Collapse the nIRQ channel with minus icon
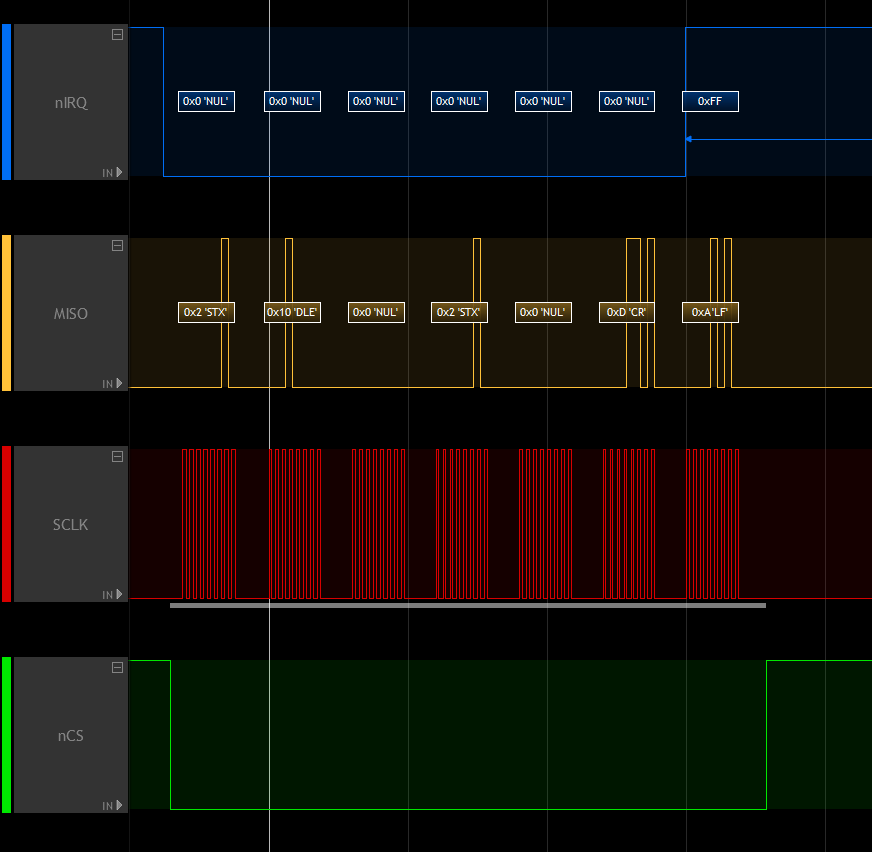This screenshot has height=852, width=872. pos(117,35)
